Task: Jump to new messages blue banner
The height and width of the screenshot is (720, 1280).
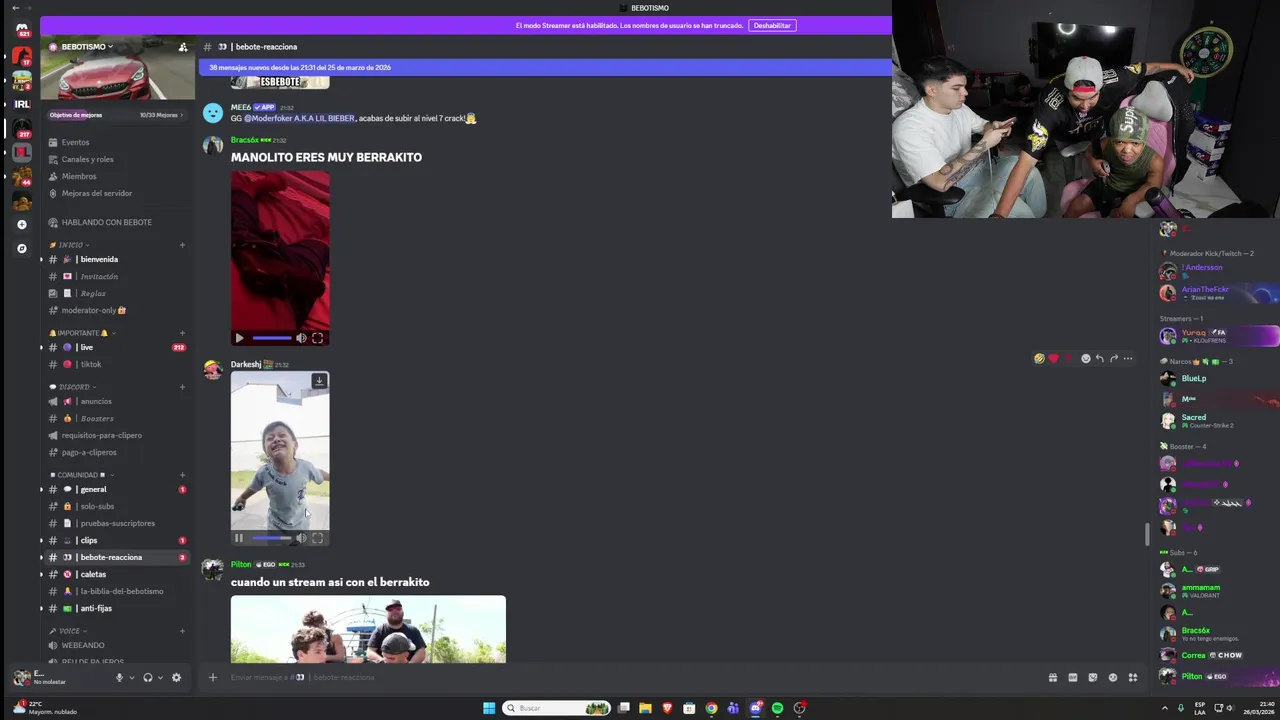Action: [x=545, y=67]
